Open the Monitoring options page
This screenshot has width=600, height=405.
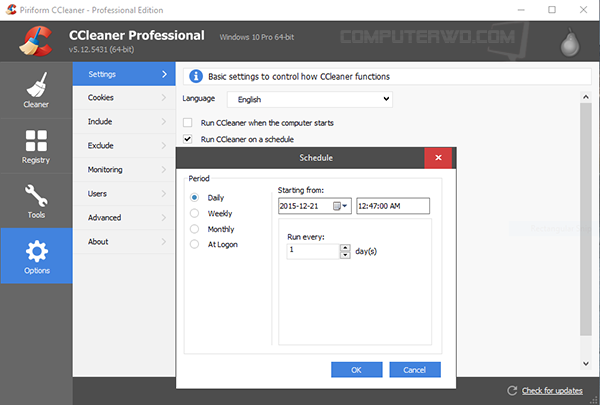click(124, 170)
